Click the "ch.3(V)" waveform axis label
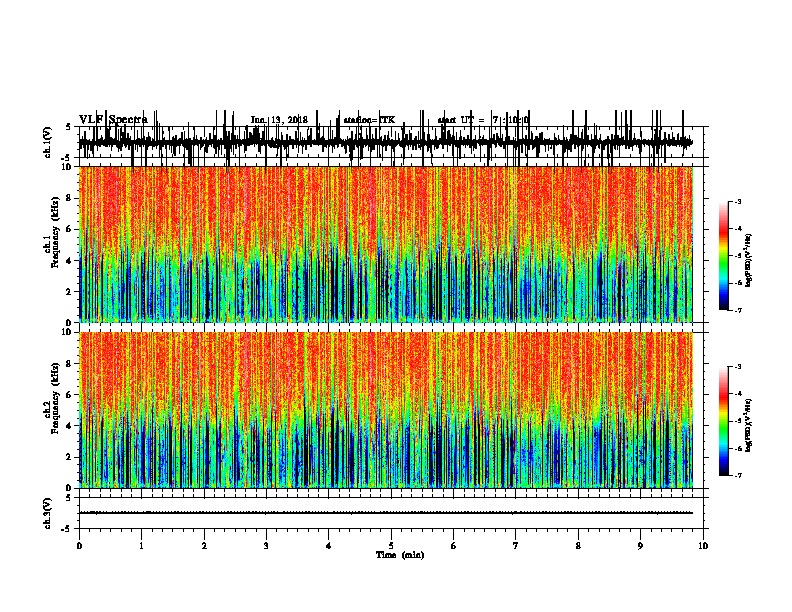Image resolution: width=792 pixels, height=612 pixels. pyautogui.click(x=47, y=513)
